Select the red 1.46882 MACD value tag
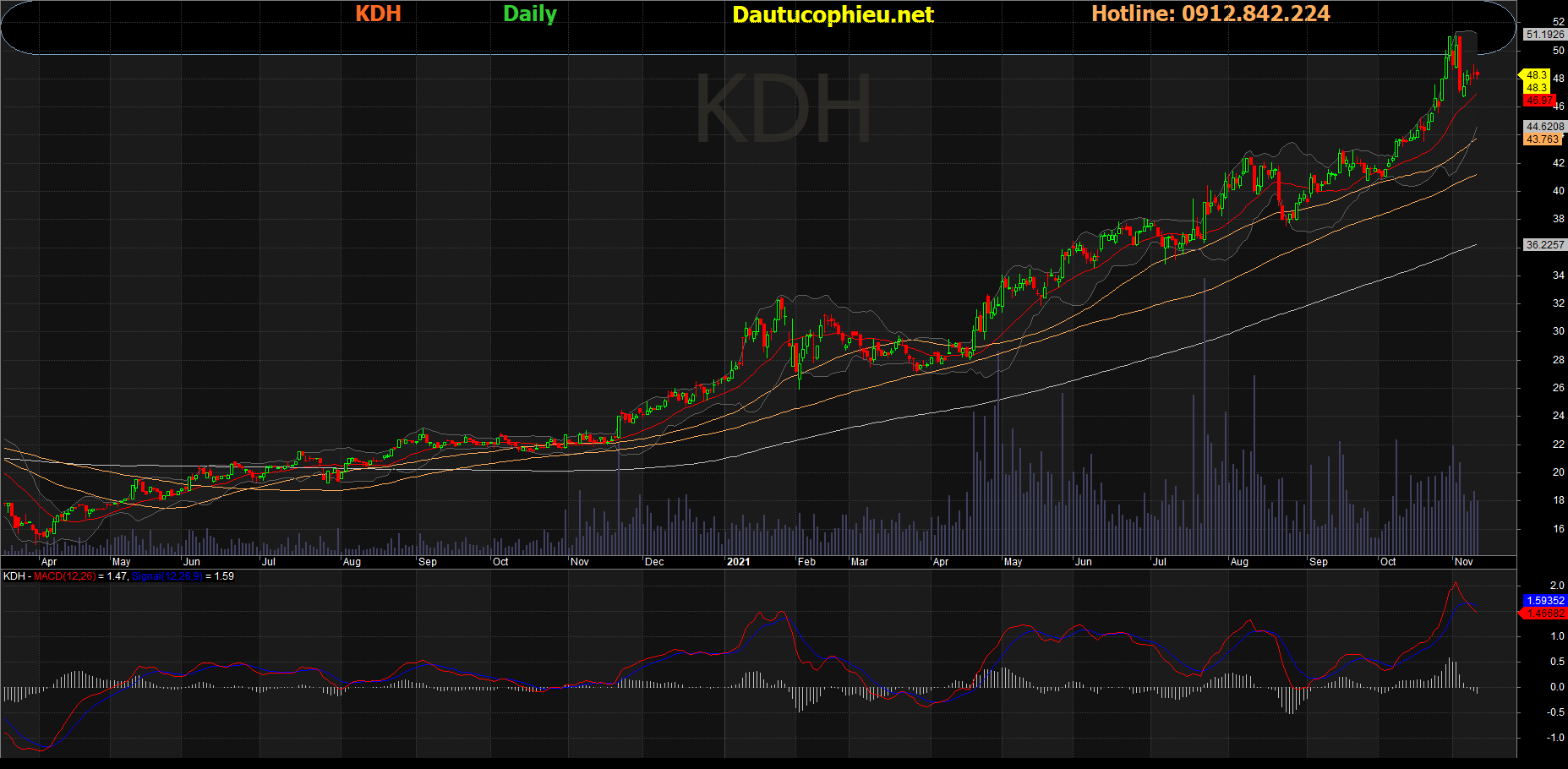Screen dimensions: 1568x769 [x=1545, y=614]
